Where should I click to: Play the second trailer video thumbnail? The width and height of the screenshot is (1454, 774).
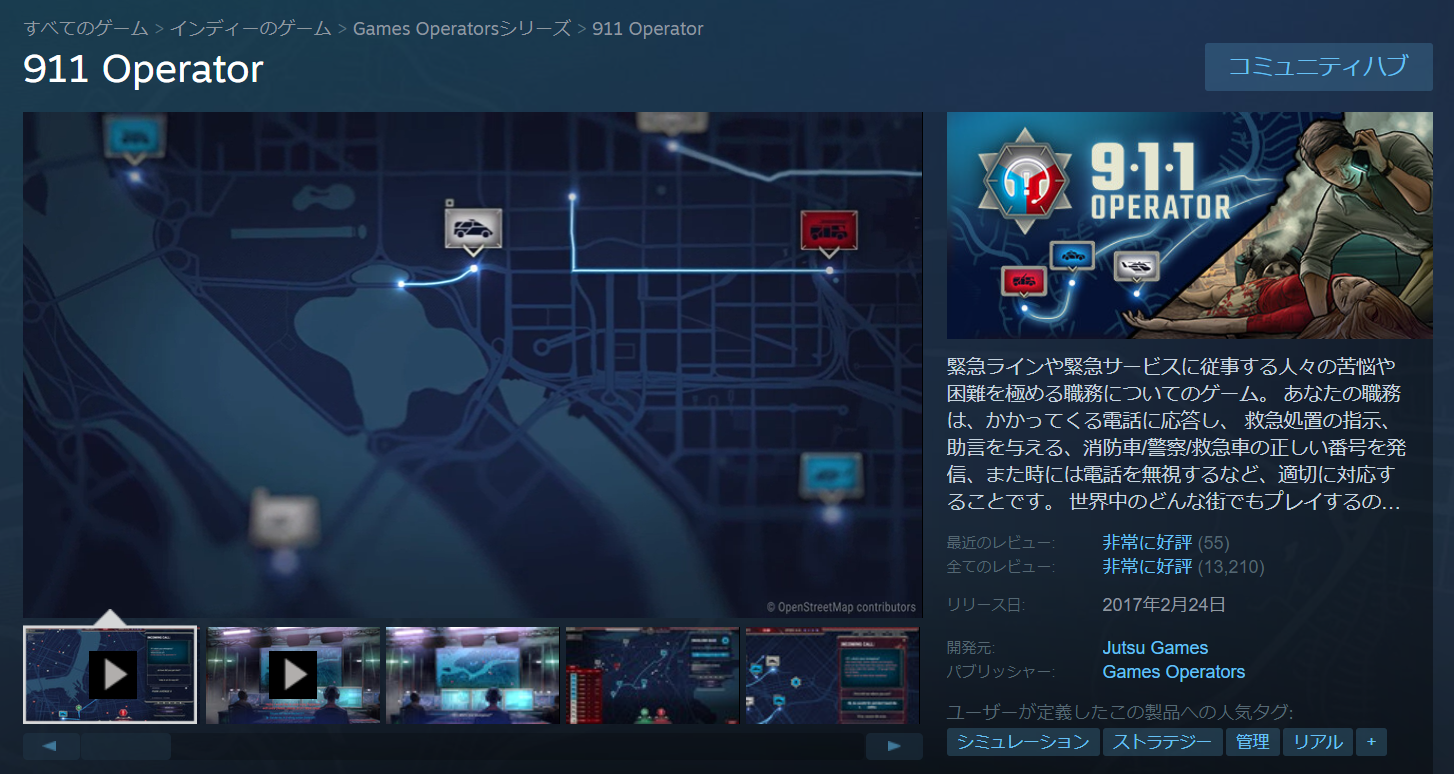click(x=292, y=675)
